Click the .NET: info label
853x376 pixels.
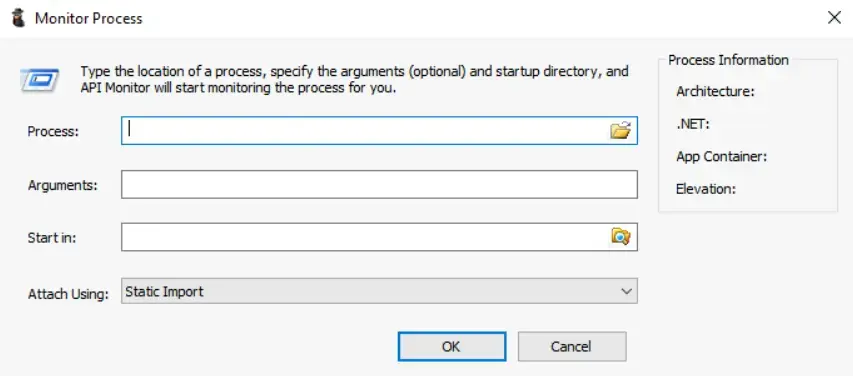click(693, 125)
